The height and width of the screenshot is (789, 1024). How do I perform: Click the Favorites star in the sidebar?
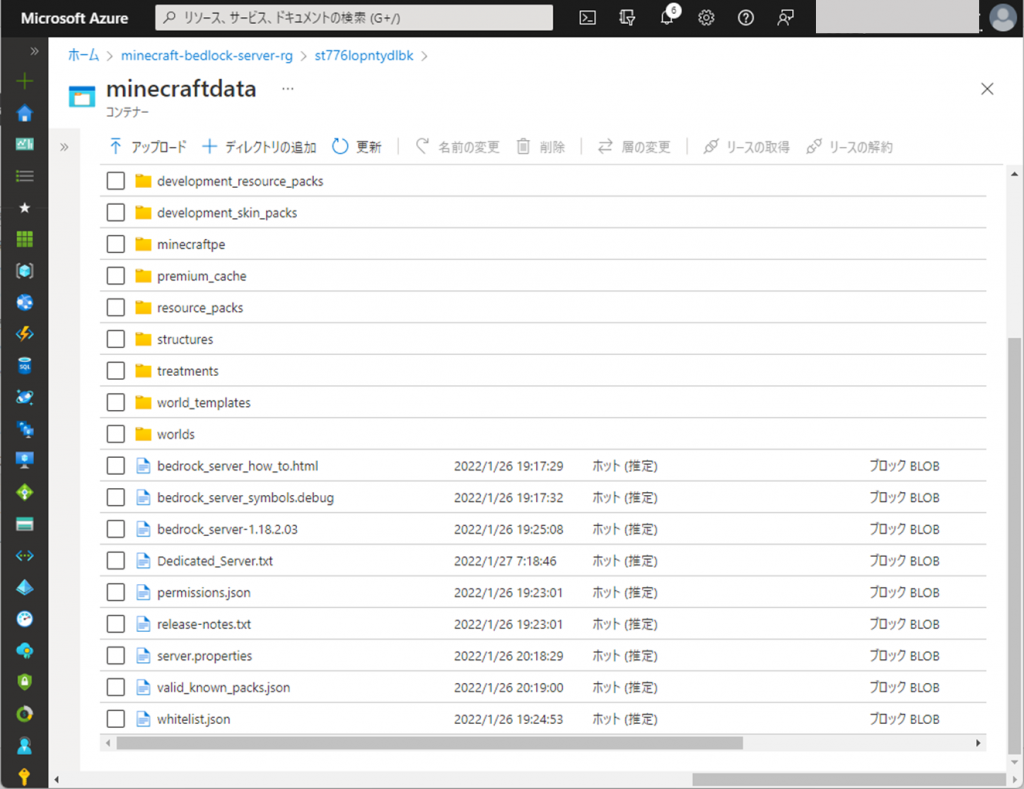[x=25, y=208]
